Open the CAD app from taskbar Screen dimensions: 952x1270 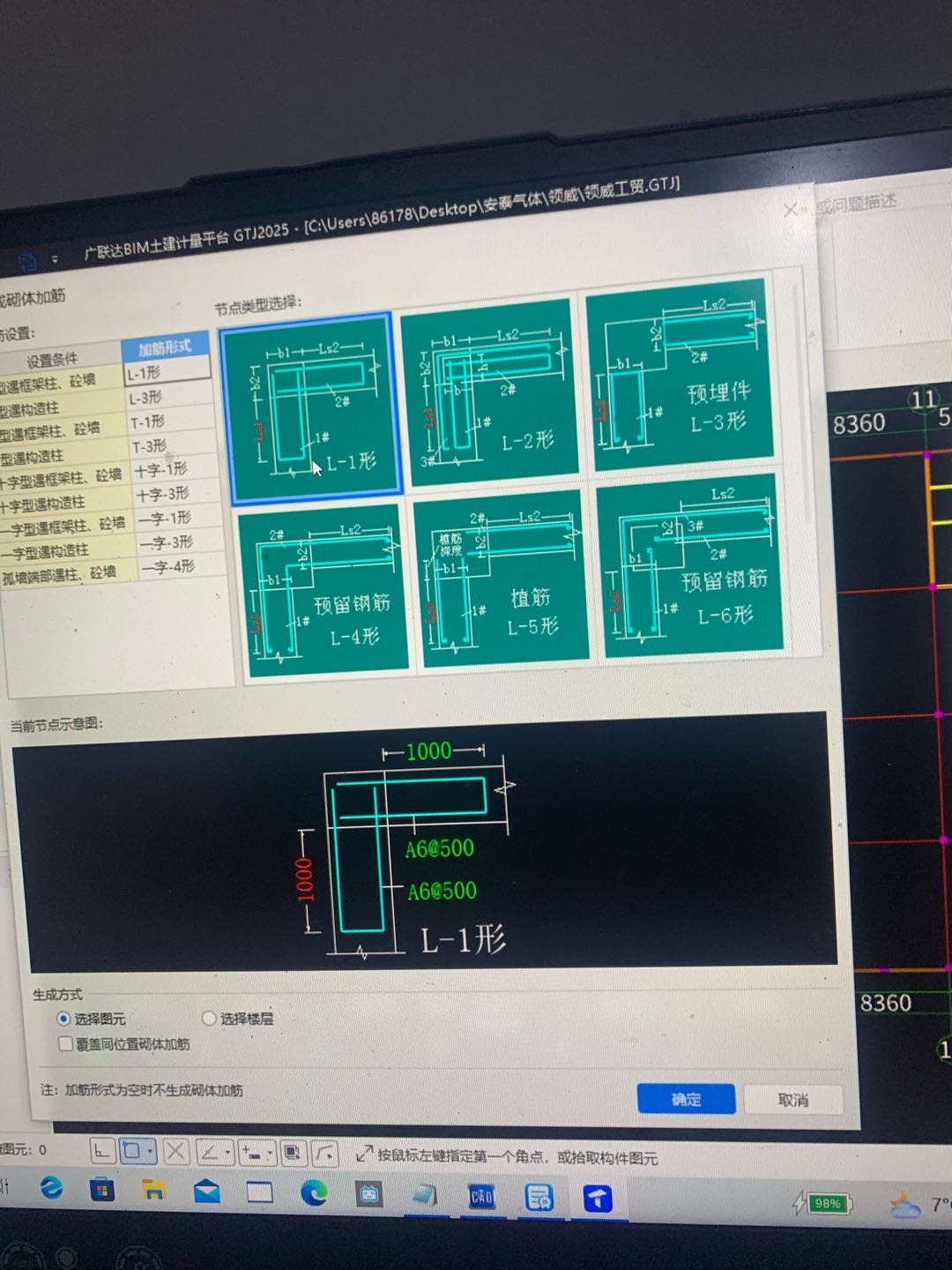pyautogui.click(x=481, y=1197)
